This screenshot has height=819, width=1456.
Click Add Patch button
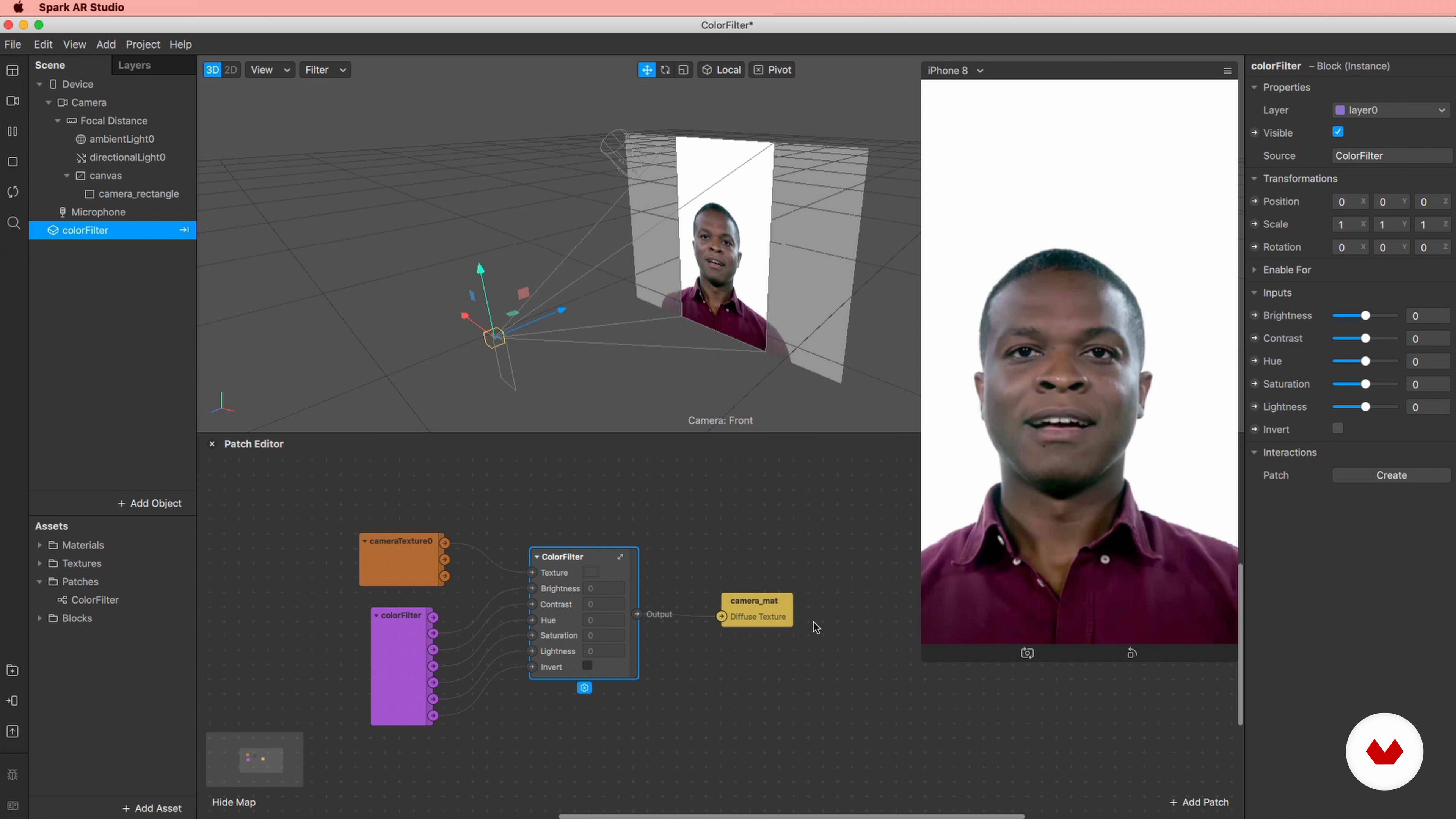tap(1199, 803)
